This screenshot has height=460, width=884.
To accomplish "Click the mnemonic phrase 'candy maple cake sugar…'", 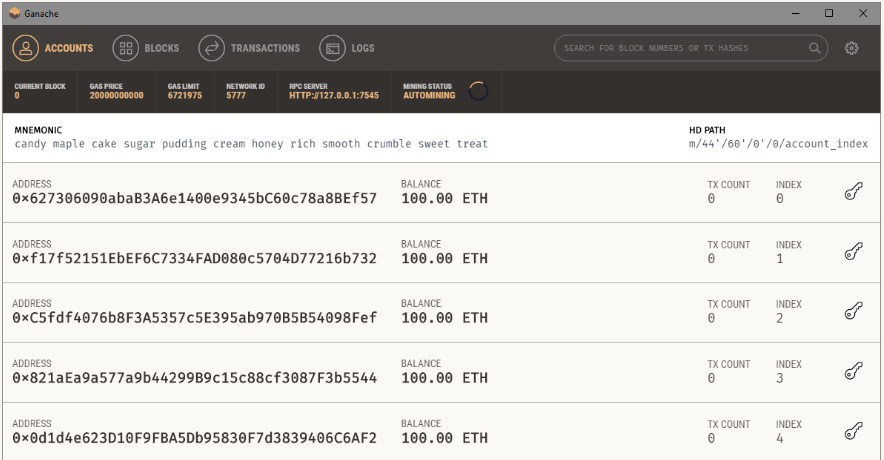I will [x=251, y=144].
